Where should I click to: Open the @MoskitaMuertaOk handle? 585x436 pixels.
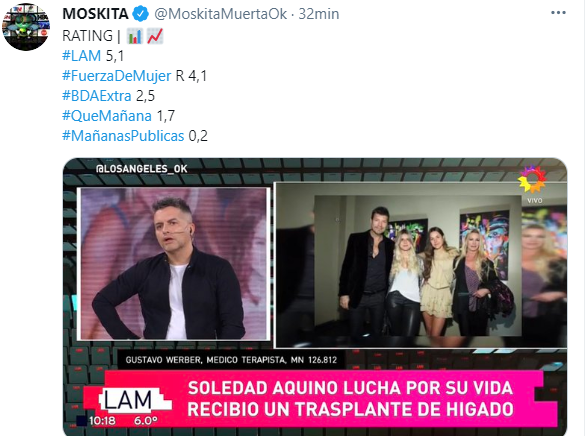220,14
